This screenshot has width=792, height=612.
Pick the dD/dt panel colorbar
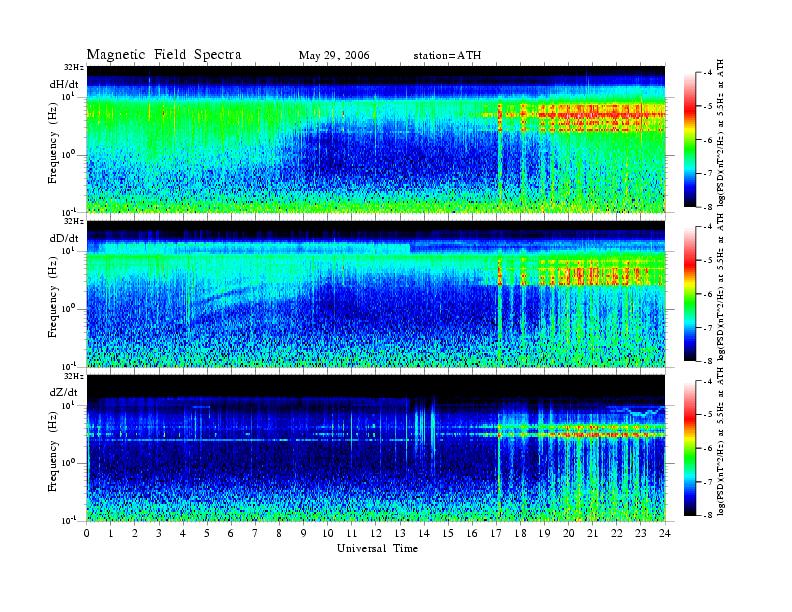point(690,294)
